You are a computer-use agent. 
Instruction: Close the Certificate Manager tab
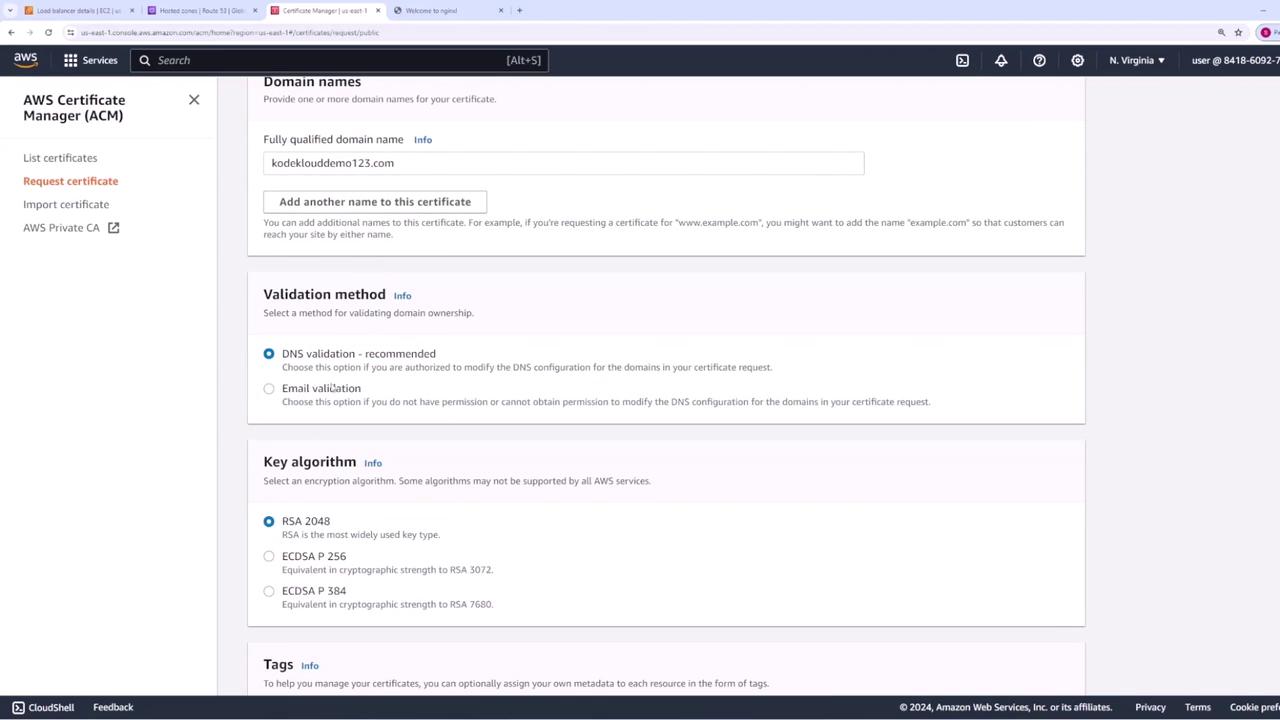[378, 11]
